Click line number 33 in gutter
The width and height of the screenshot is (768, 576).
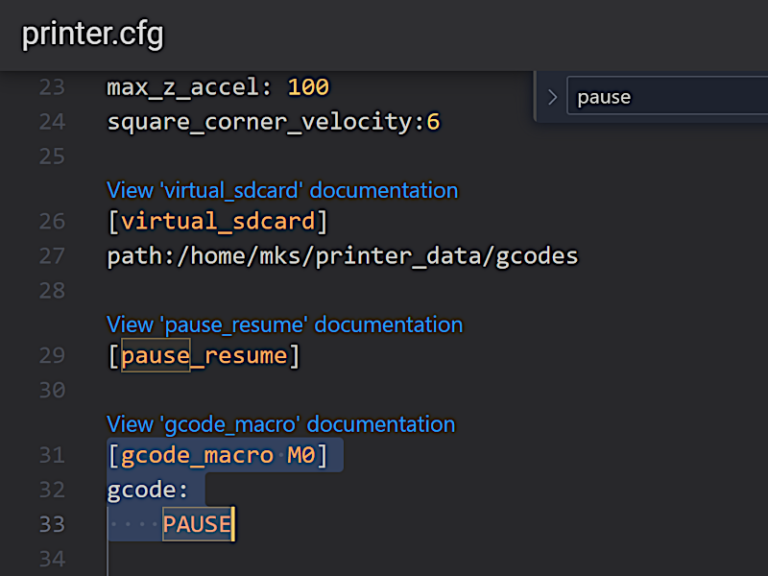(x=52, y=524)
